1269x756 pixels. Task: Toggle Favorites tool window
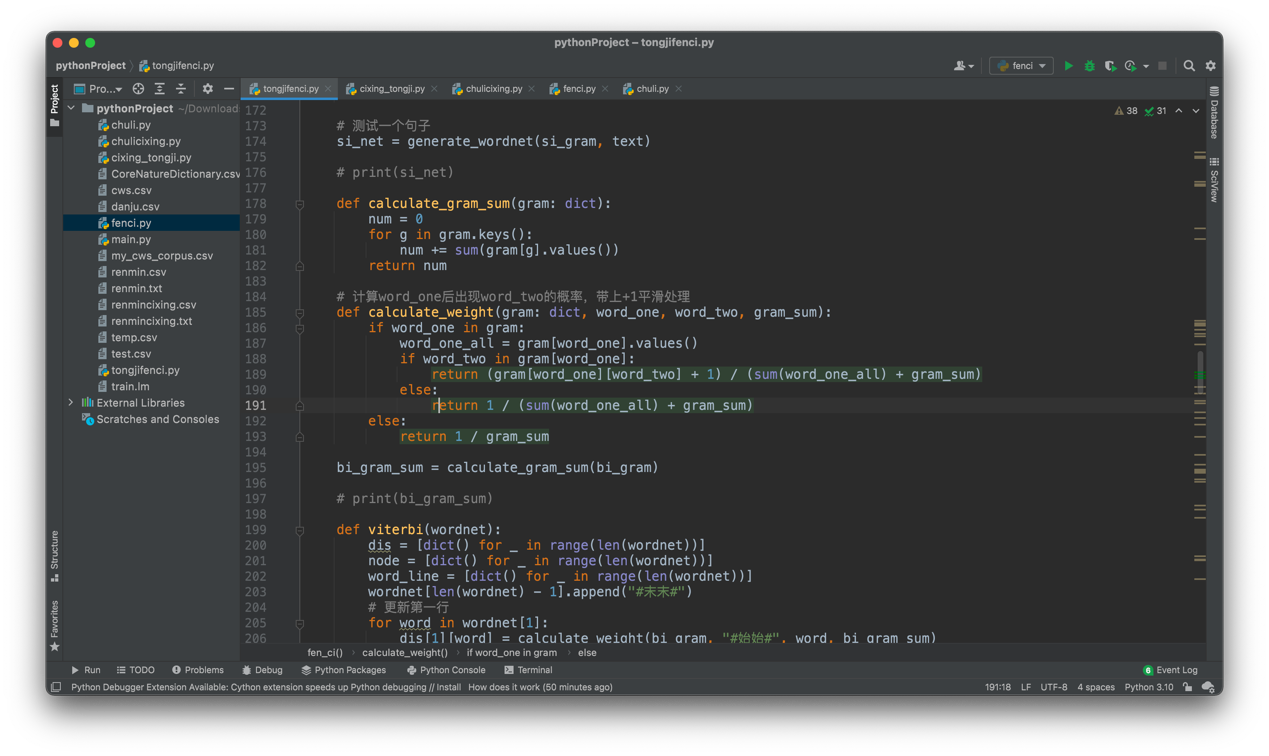pos(55,626)
